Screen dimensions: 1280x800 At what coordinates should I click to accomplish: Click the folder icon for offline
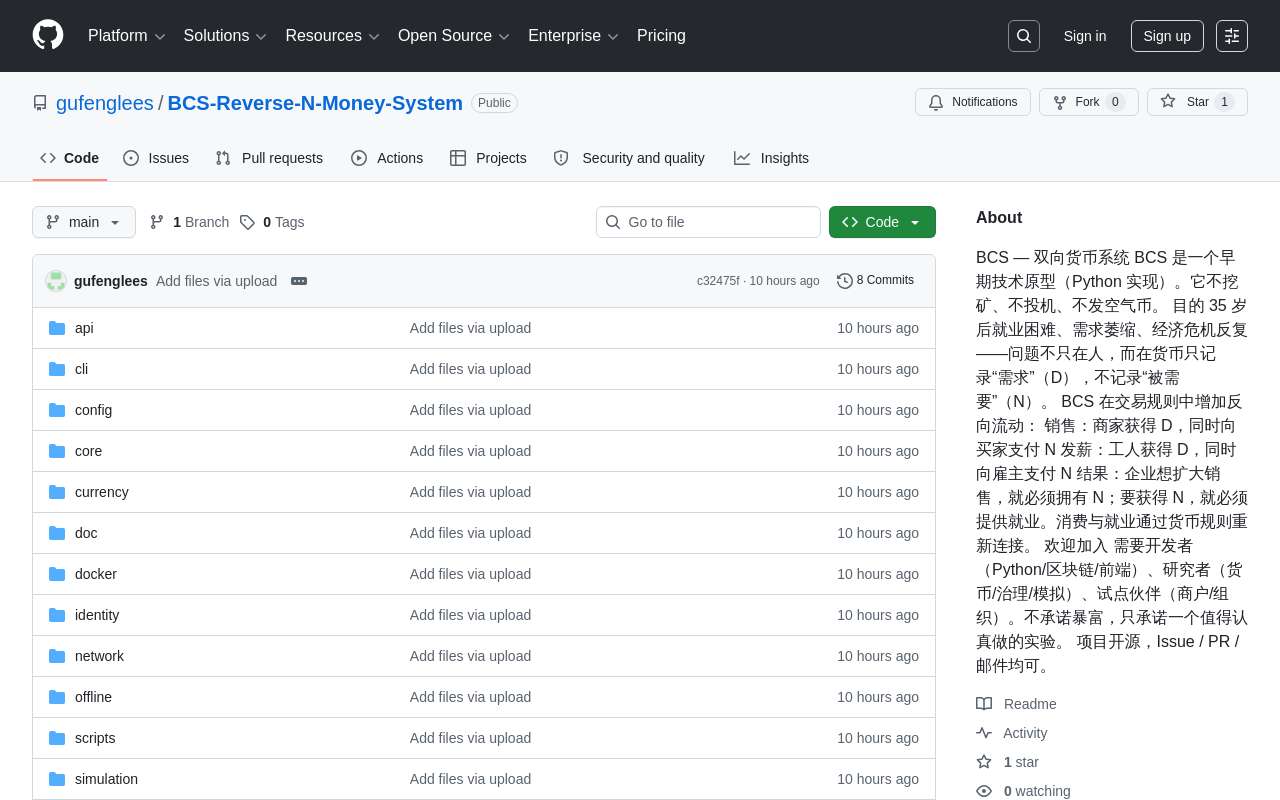click(57, 697)
